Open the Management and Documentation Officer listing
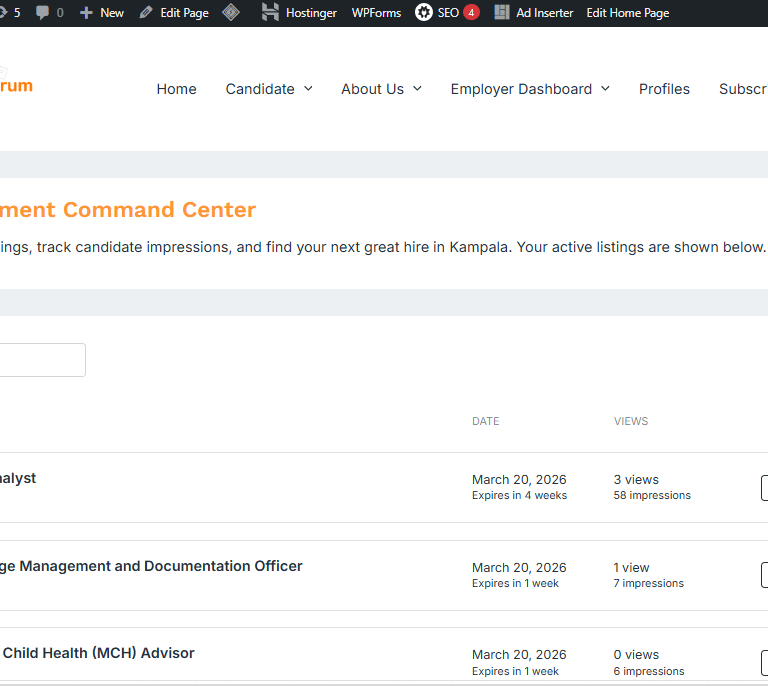The height and width of the screenshot is (686, 768). click(151, 566)
